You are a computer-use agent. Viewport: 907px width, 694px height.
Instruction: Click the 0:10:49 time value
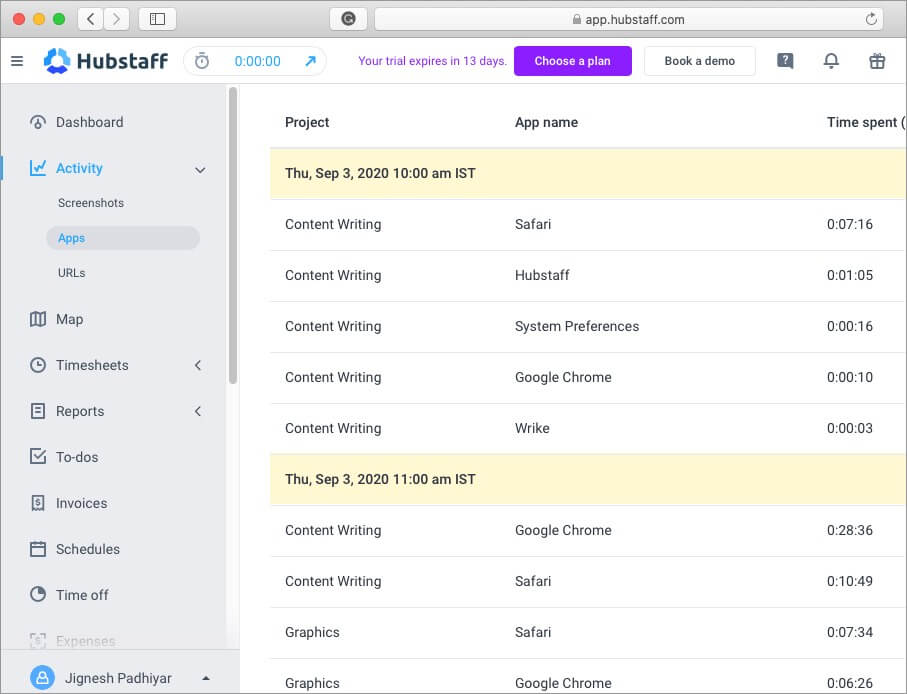pos(850,581)
